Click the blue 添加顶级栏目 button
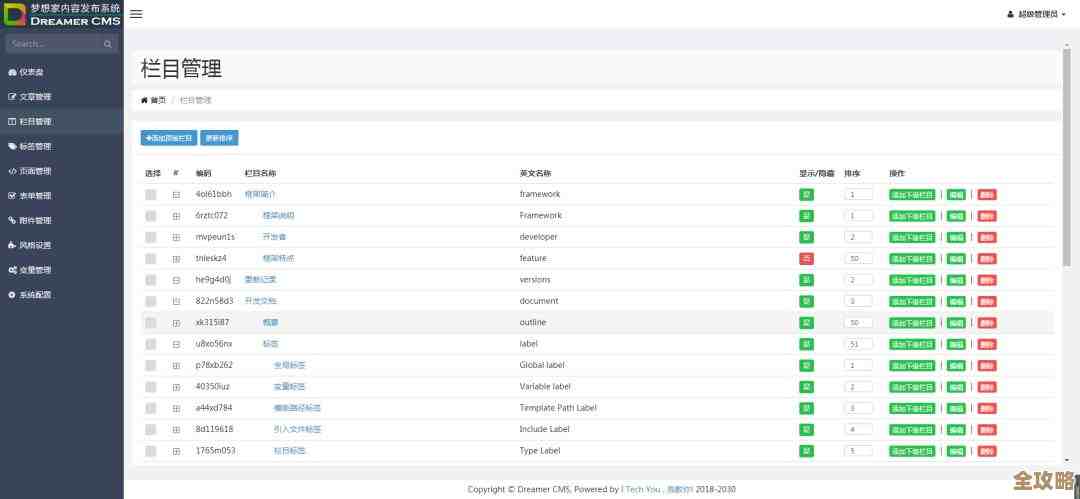 tap(168, 138)
